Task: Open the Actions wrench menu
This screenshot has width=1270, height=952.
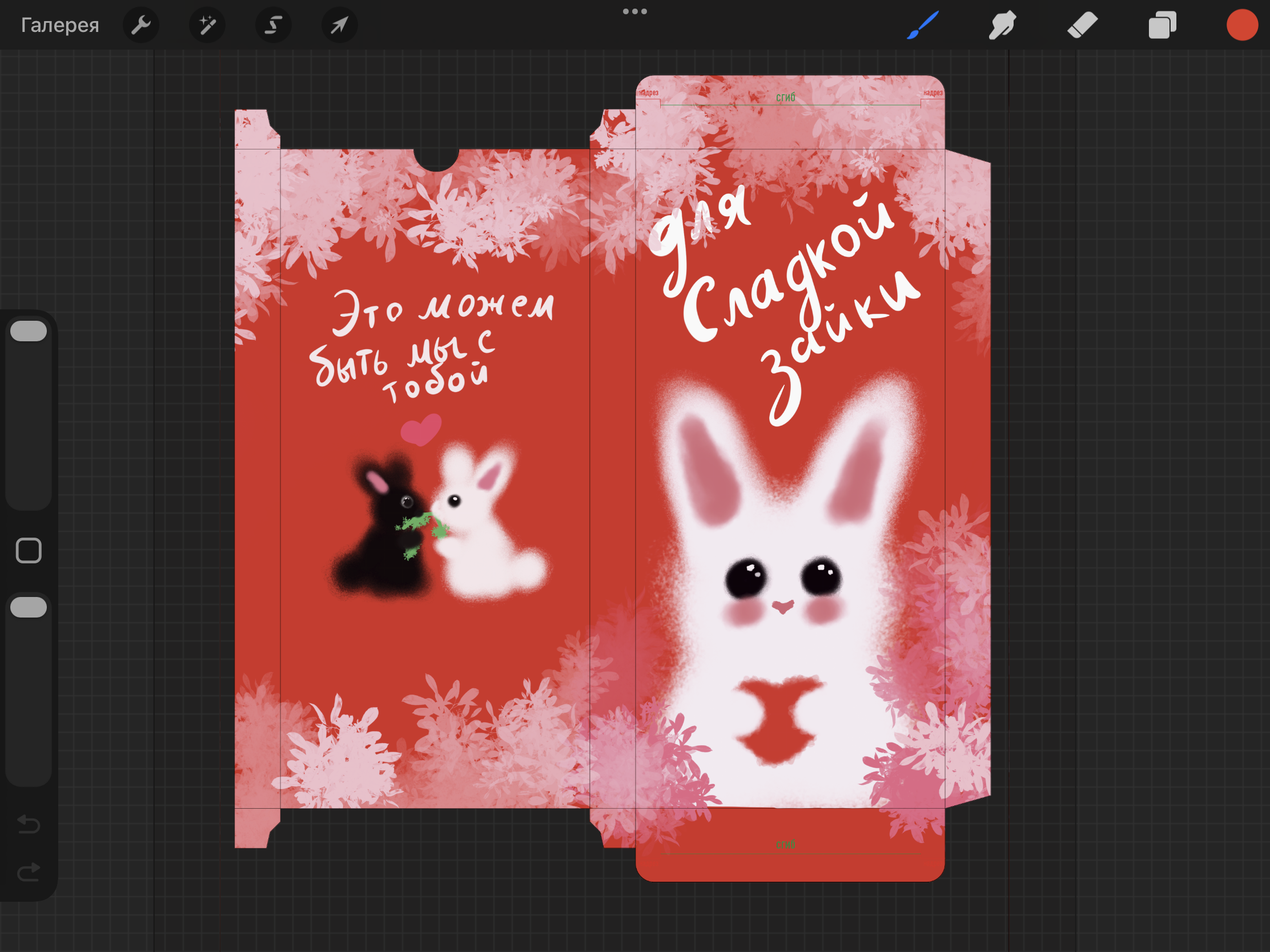Action: (140, 25)
